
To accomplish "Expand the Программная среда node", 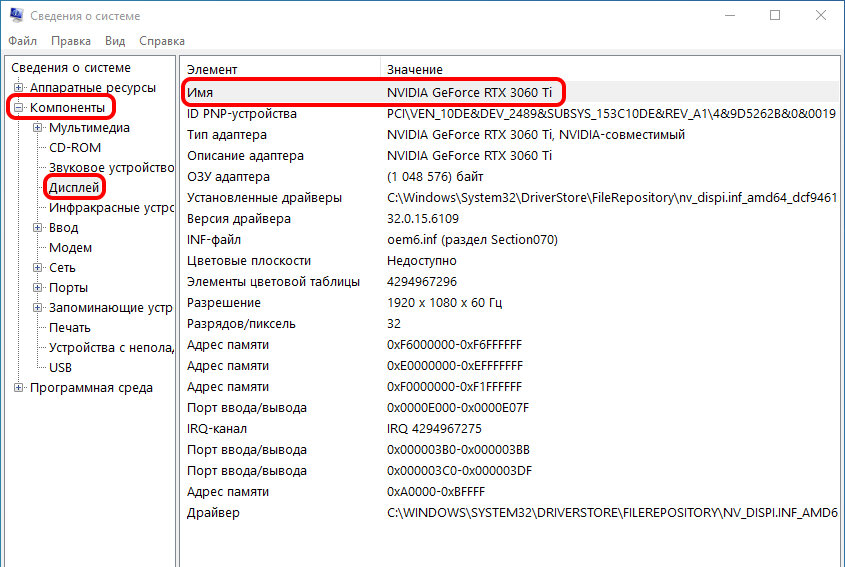I will [x=18, y=388].
